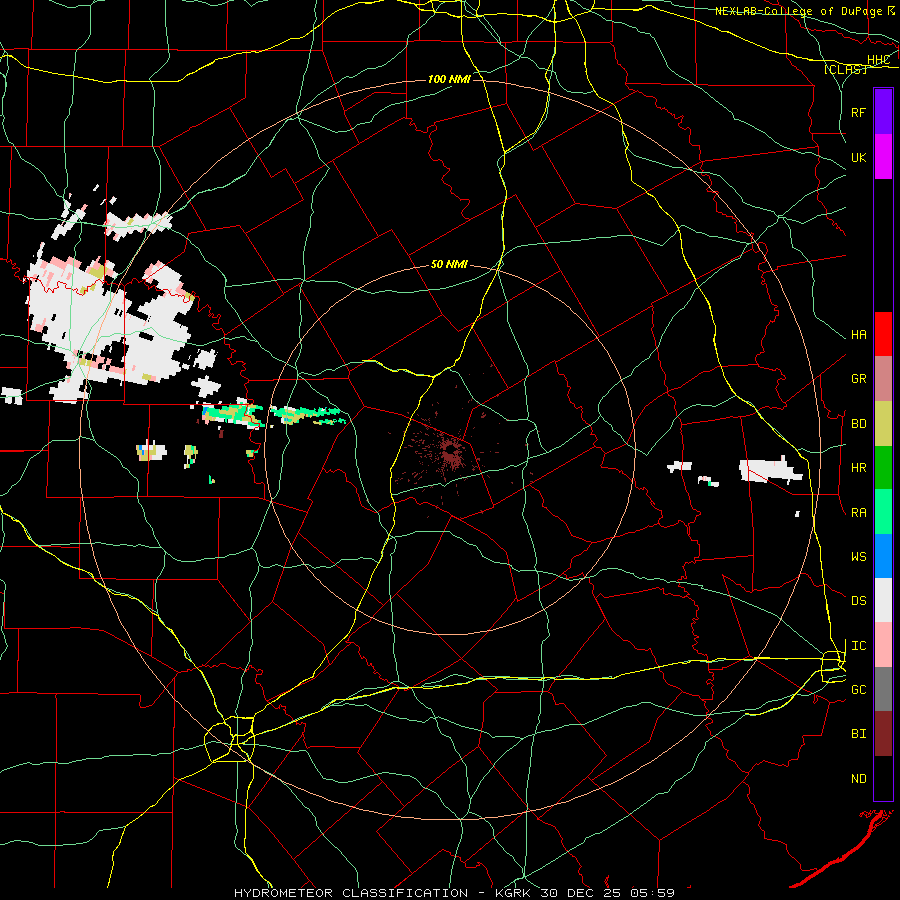Image resolution: width=900 pixels, height=900 pixels.
Task: Click the UK magenta legend color swatch
Action: click(883, 157)
